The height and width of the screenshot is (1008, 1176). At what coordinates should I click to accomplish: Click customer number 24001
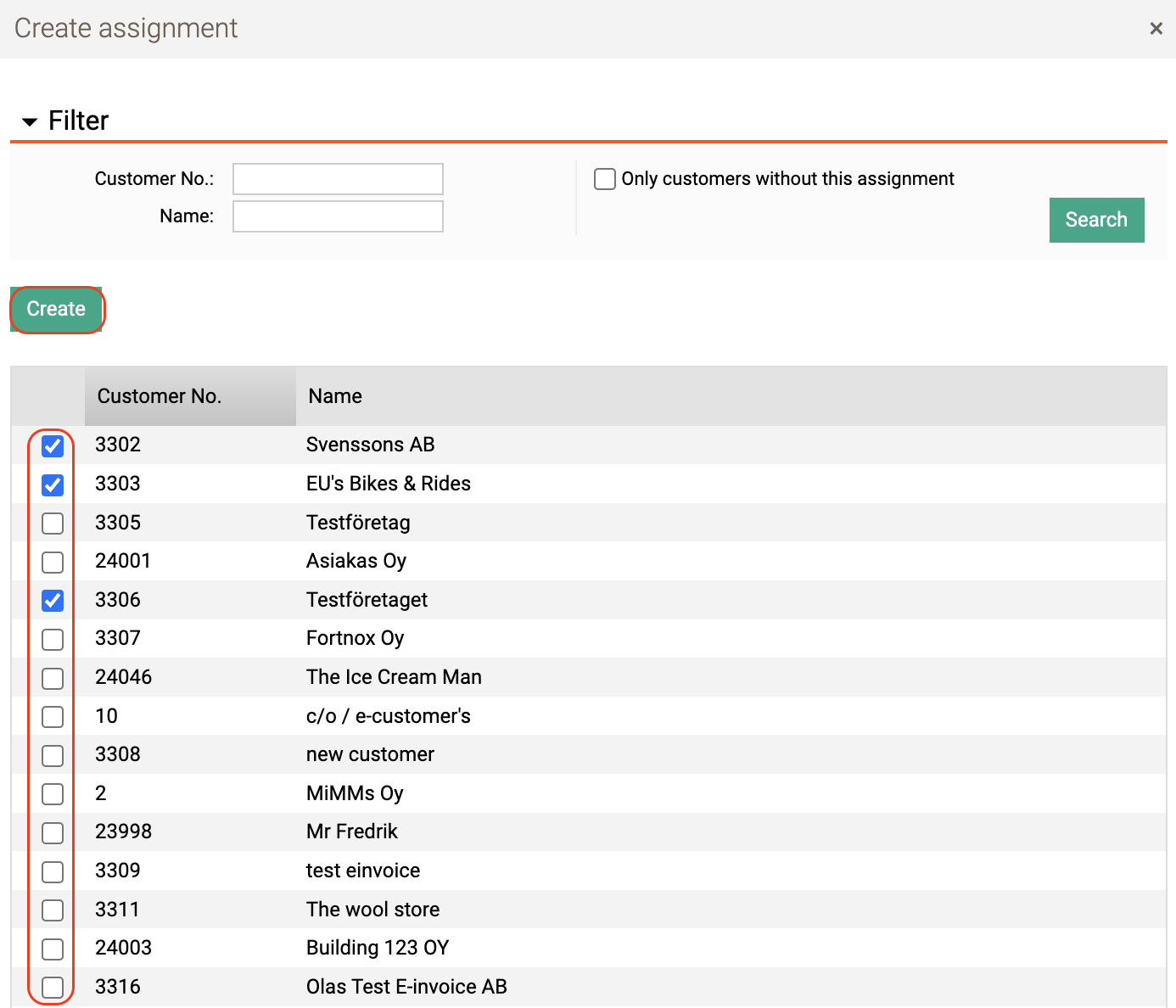coord(123,561)
